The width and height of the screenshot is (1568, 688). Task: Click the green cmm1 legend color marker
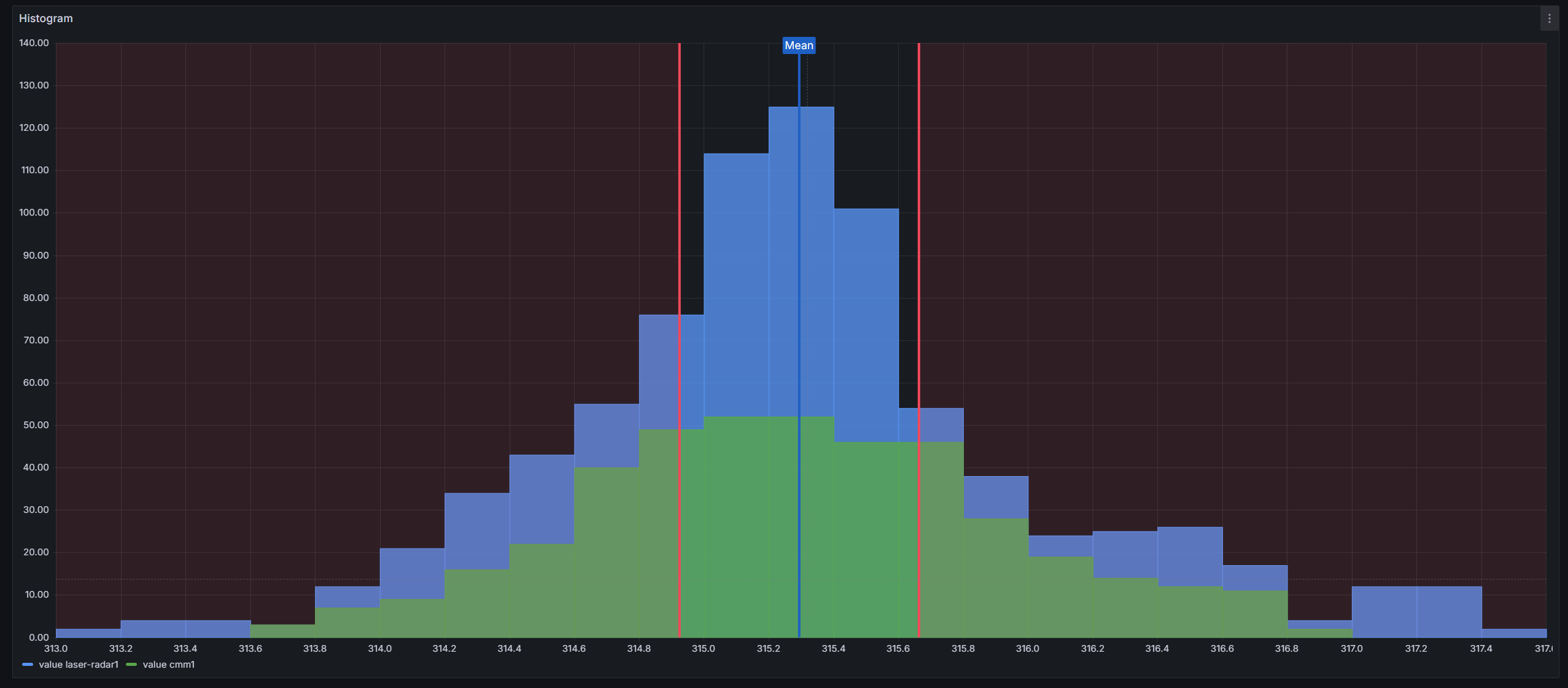point(131,665)
